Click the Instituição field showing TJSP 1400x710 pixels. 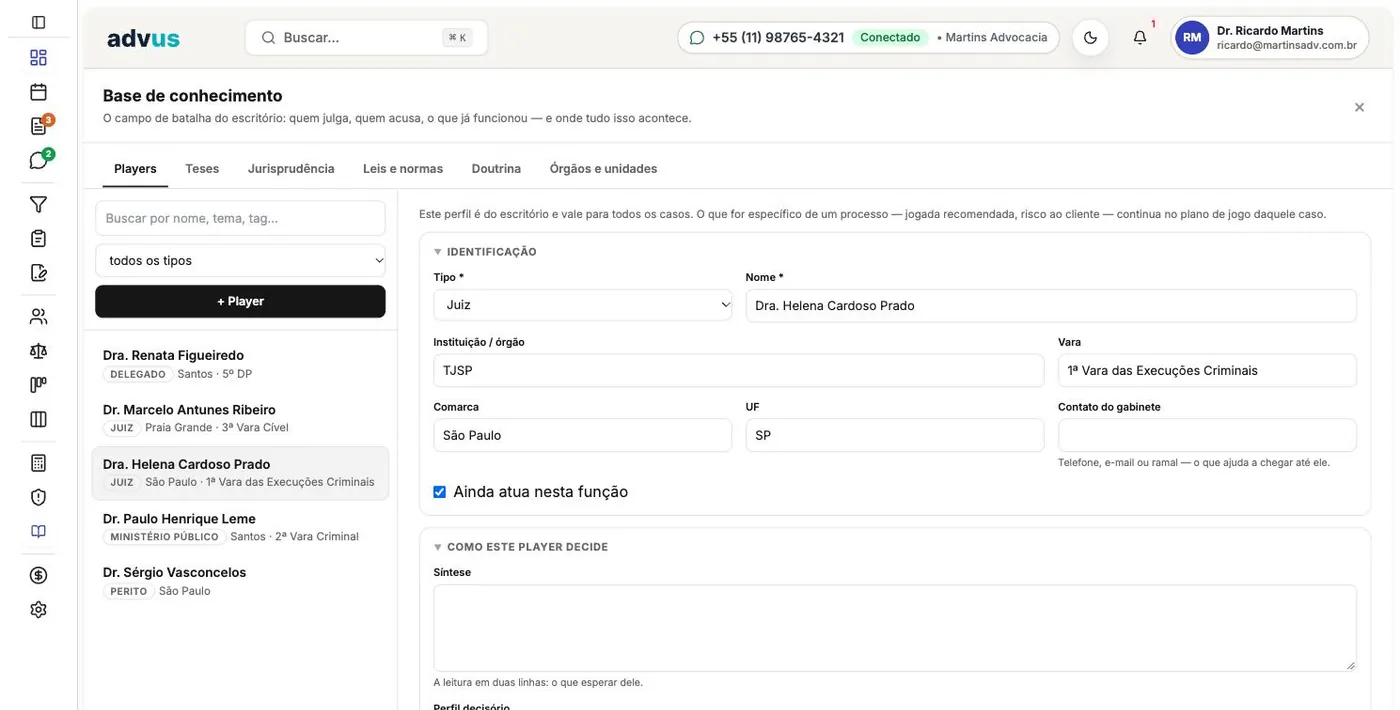pyautogui.click(x=738, y=370)
